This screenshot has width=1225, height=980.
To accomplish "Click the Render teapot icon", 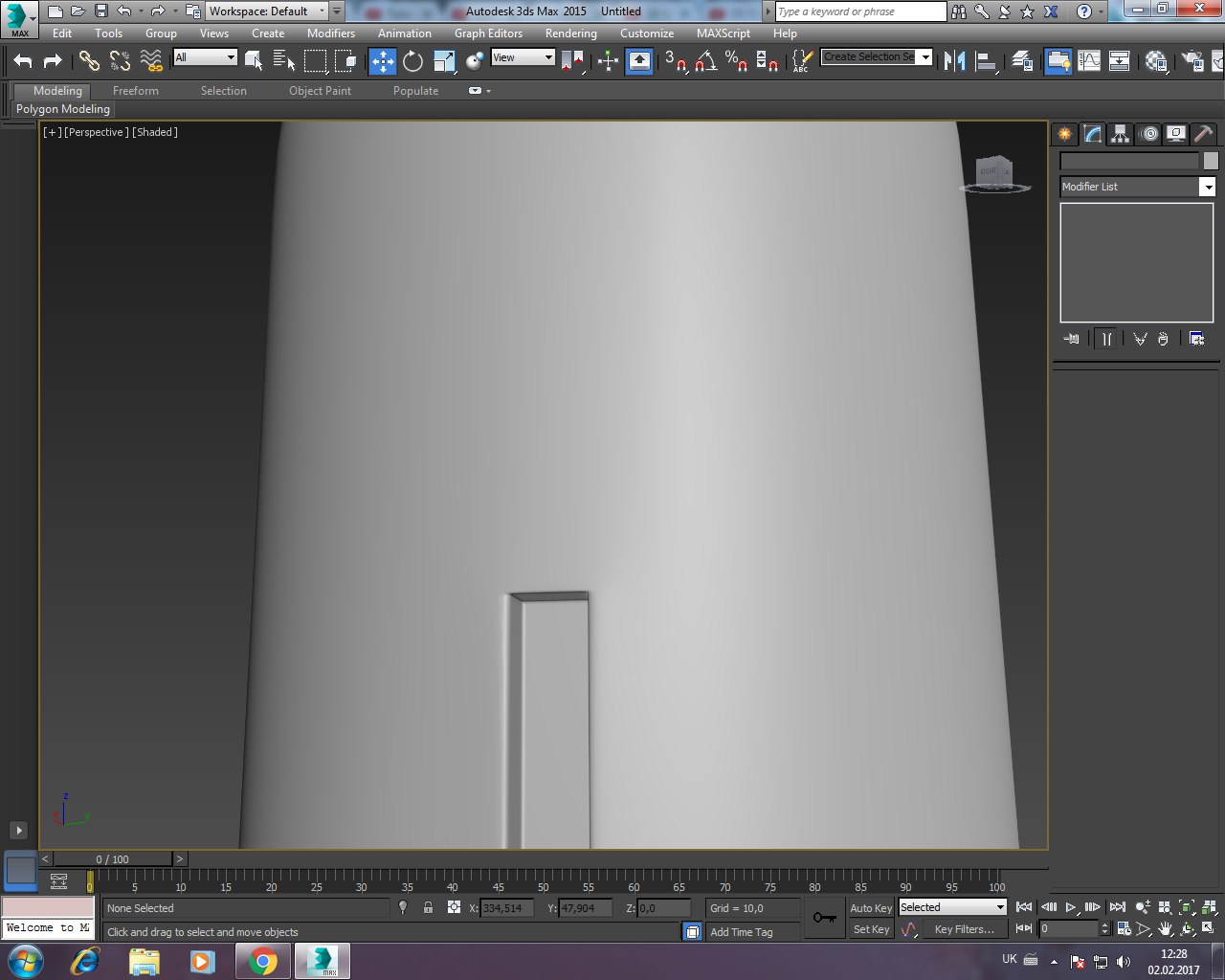I will pyautogui.click(x=1192, y=61).
